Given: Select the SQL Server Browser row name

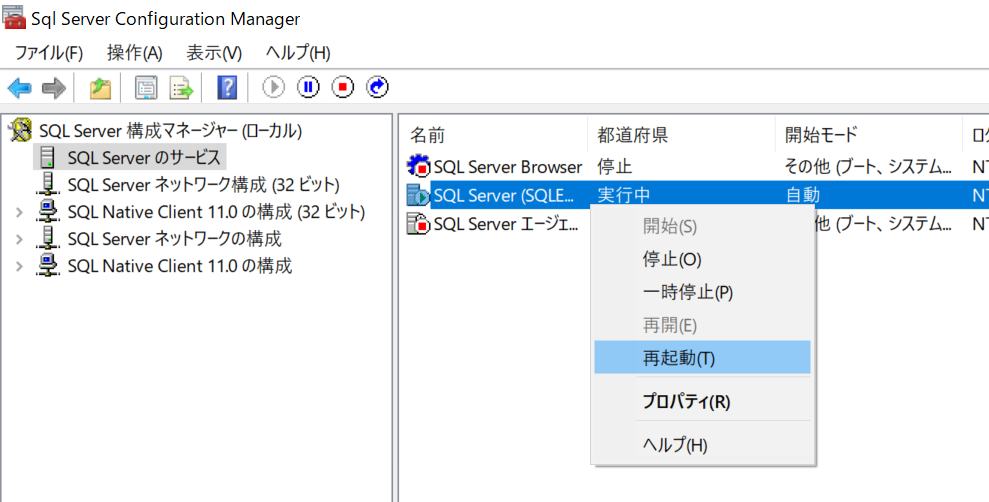Looking at the screenshot, I should [x=508, y=167].
